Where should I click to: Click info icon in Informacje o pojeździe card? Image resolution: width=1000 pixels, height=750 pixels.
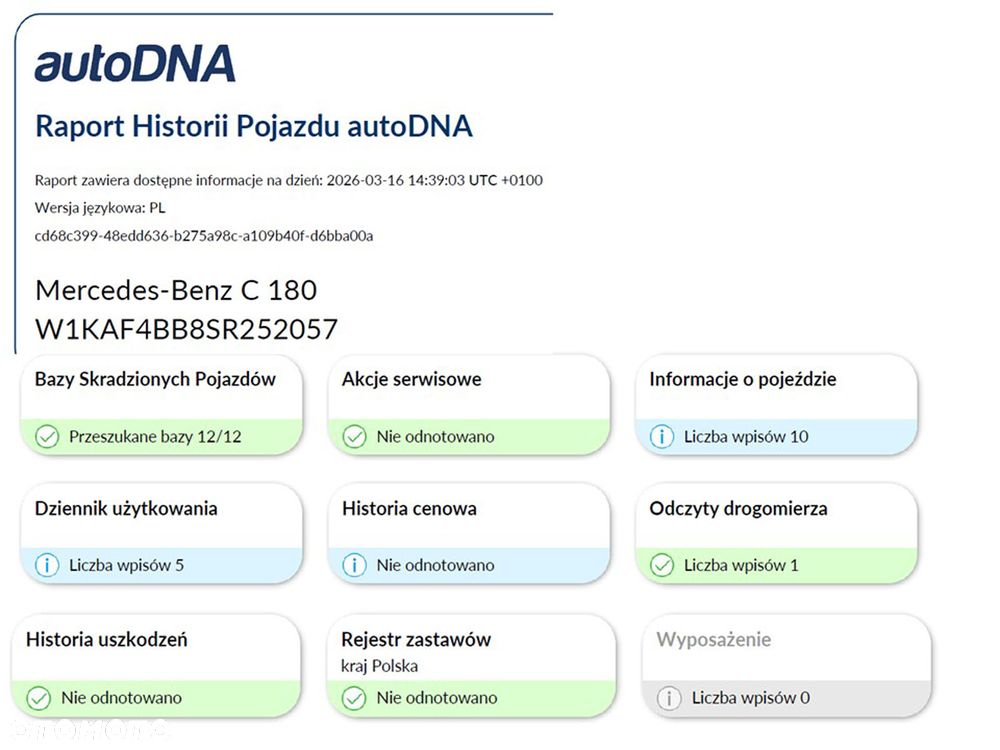(x=662, y=437)
